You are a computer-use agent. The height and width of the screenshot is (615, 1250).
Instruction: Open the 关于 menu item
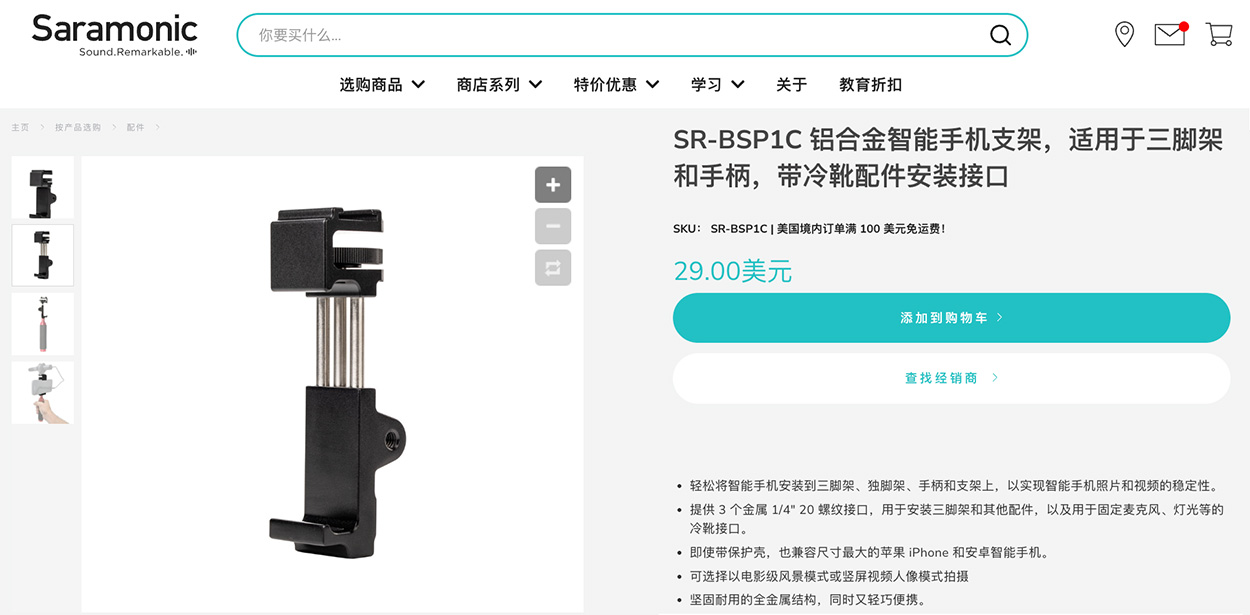click(x=791, y=85)
